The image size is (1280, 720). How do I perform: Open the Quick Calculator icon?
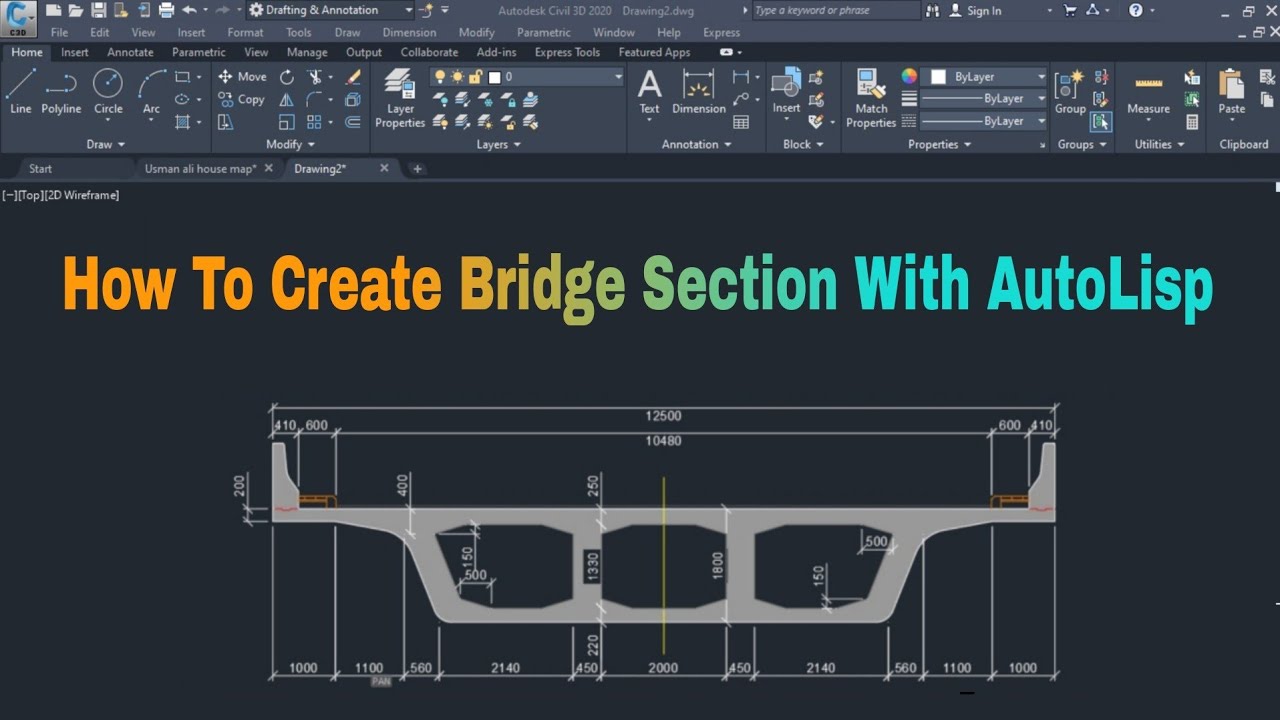tap(1192, 122)
